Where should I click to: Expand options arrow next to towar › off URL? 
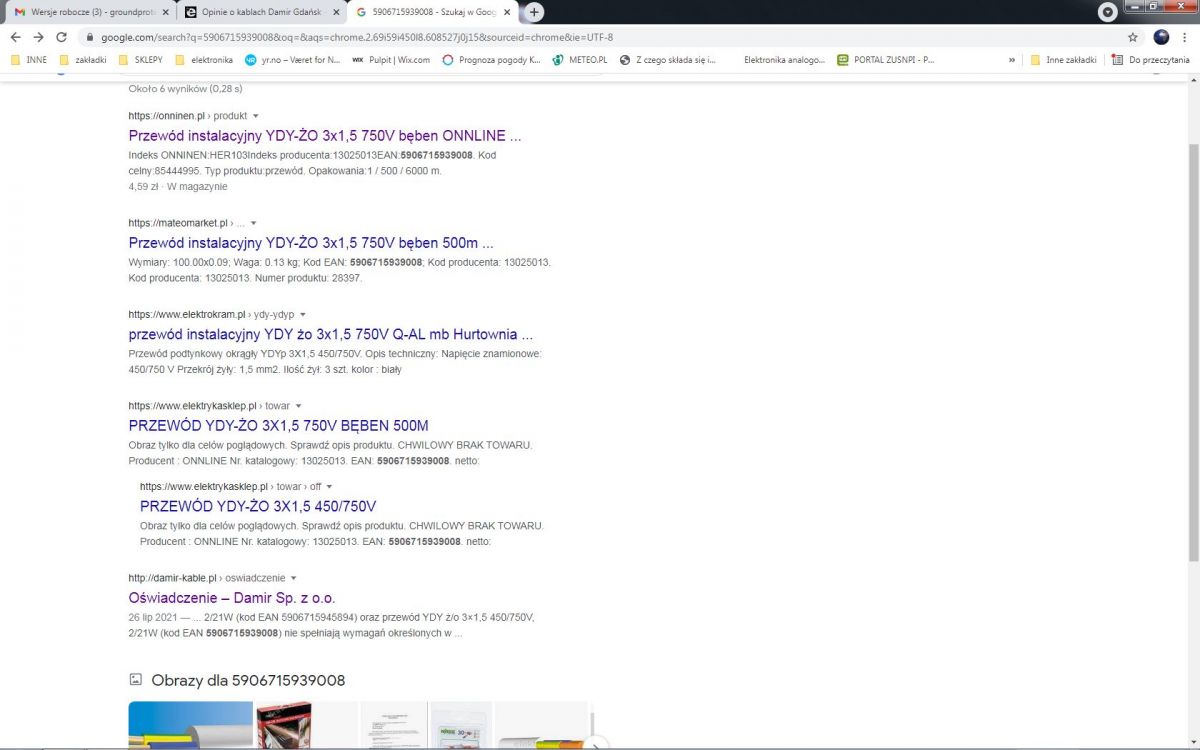coord(329,487)
